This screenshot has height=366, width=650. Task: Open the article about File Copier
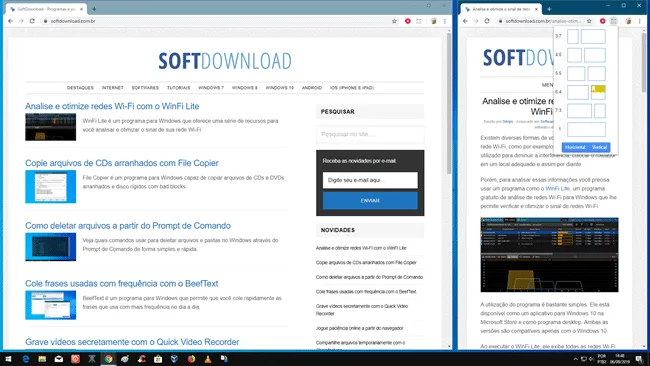click(121, 163)
